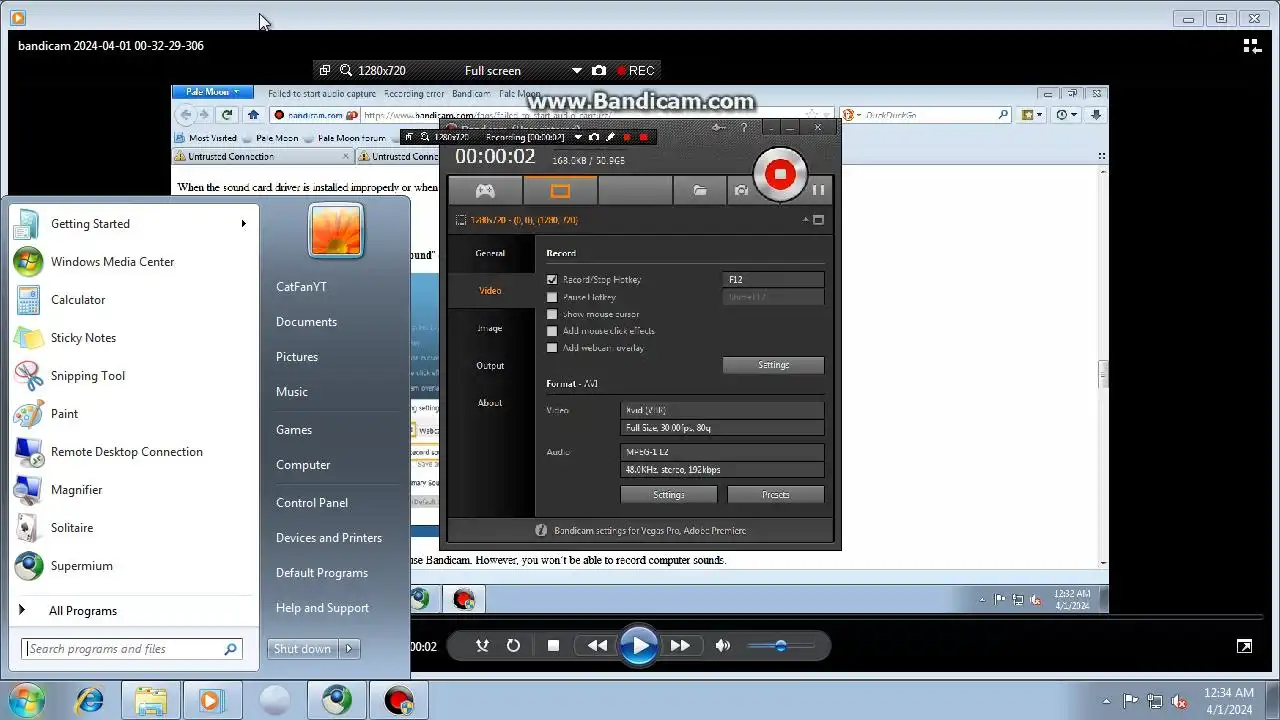Image resolution: width=1280 pixels, height=720 pixels.
Task: Open Games from the Start menu
Action: click(x=294, y=430)
